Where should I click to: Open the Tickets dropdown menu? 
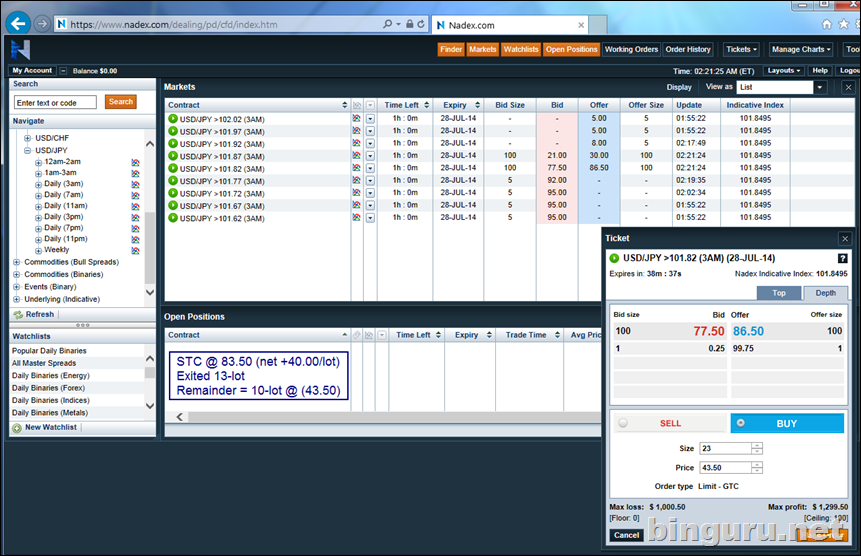click(x=741, y=49)
